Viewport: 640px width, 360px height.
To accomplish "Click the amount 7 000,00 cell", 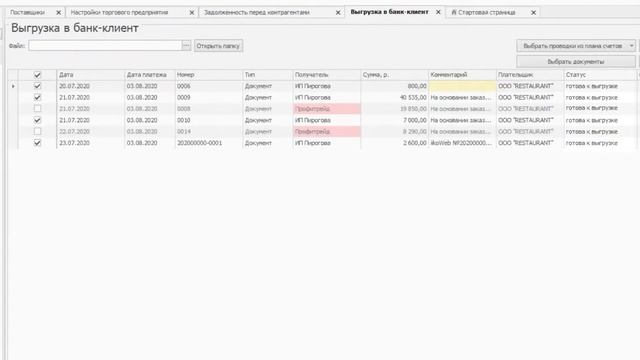I will coord(394,120).
